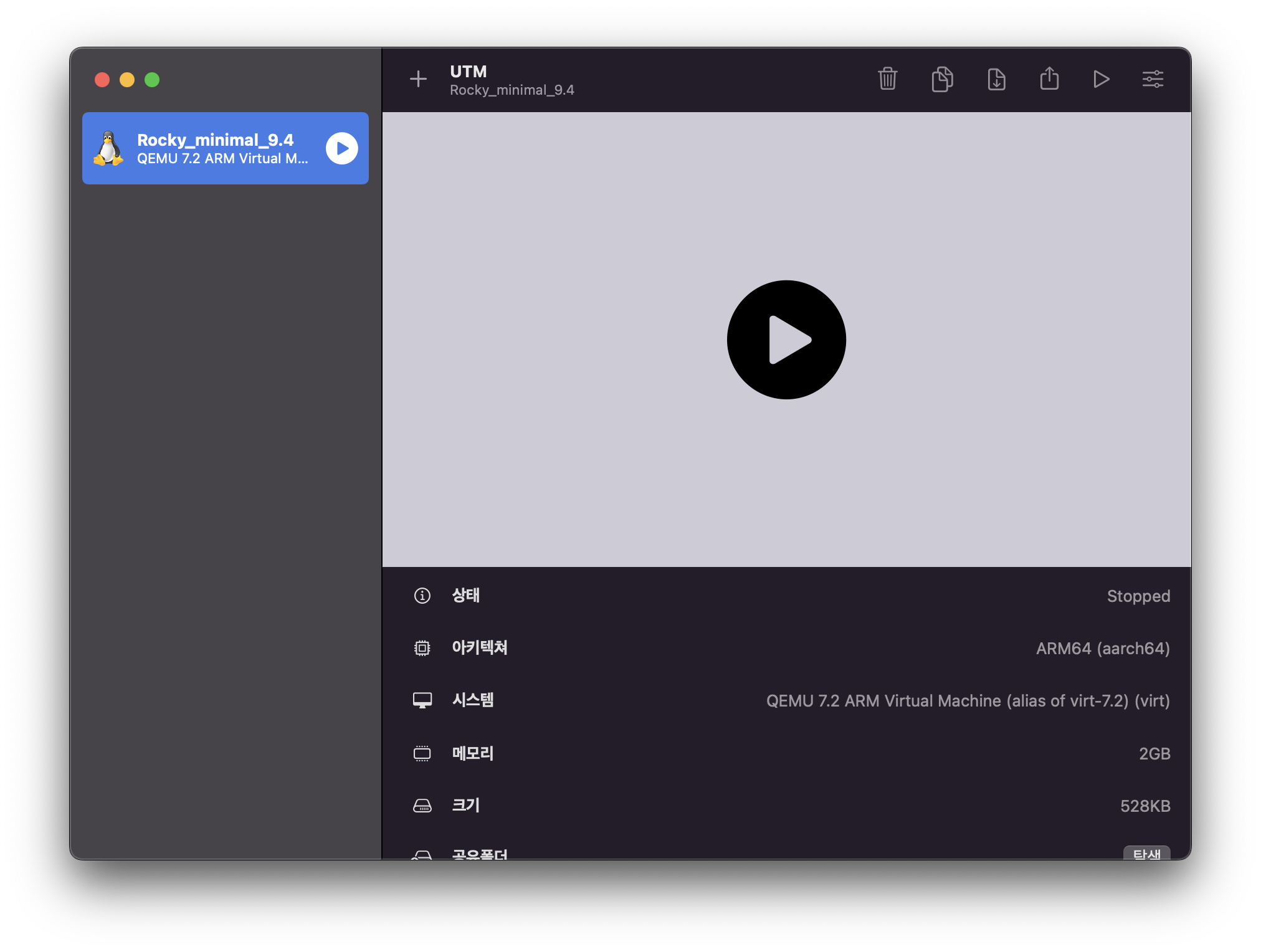Viewport: 1261px width, 952px height.
Task: Click the penguin Linux icon in sidebar
Action: pos(108,148)
